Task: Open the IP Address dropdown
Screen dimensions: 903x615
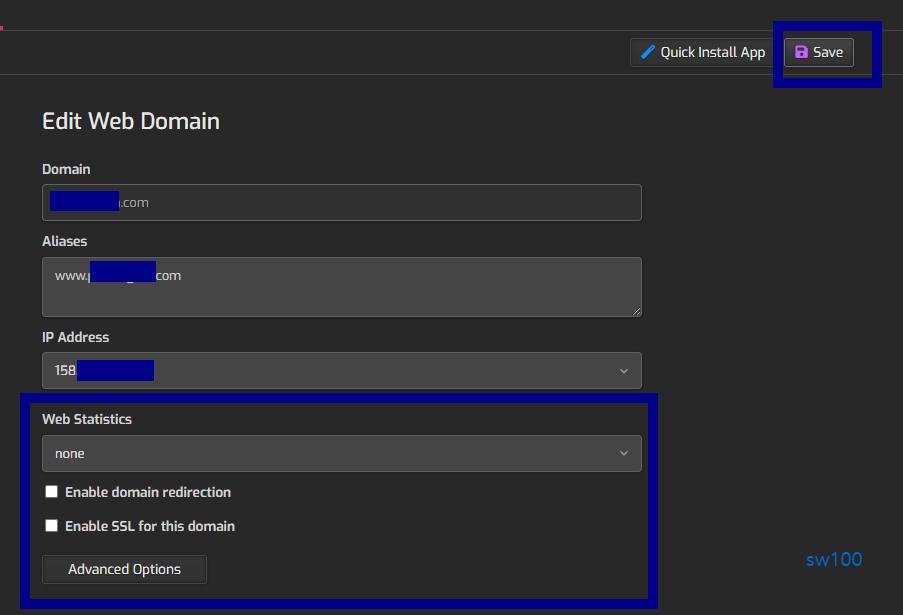Action: (x=342, y=370)
